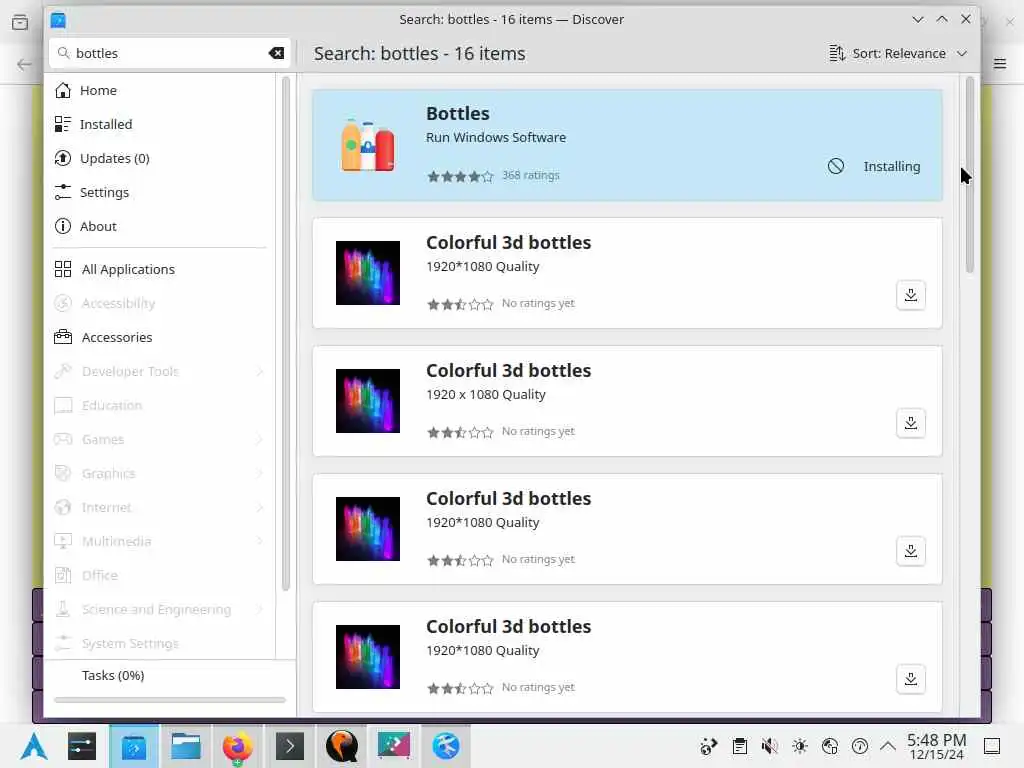
Task: Click Discover icon on taskbar
Action: coord(134,746)
